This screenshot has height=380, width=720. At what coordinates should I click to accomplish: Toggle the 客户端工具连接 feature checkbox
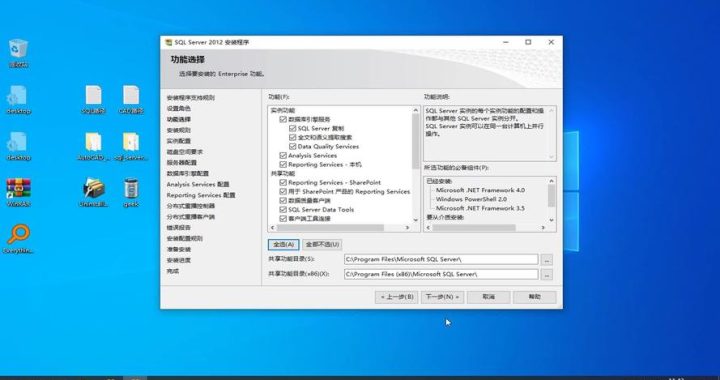(283, 218)
